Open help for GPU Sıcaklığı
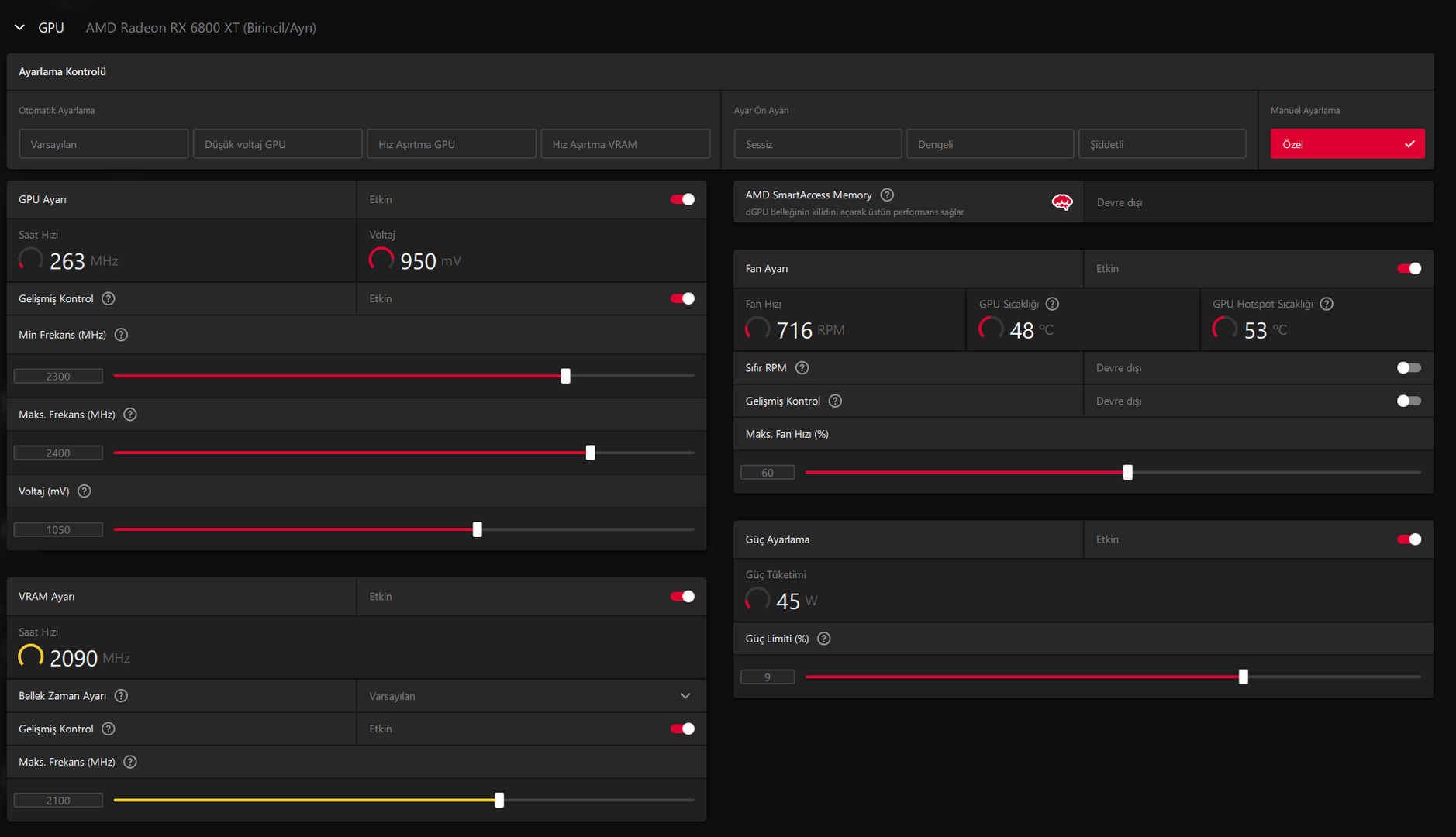This screenshot has height=837, width=1456. (1052, 304)
